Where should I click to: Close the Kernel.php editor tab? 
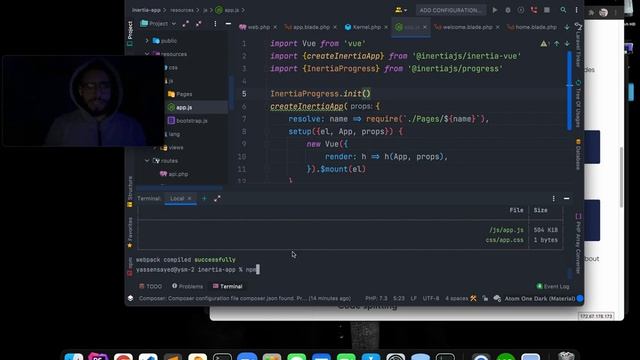click(386, 27)
